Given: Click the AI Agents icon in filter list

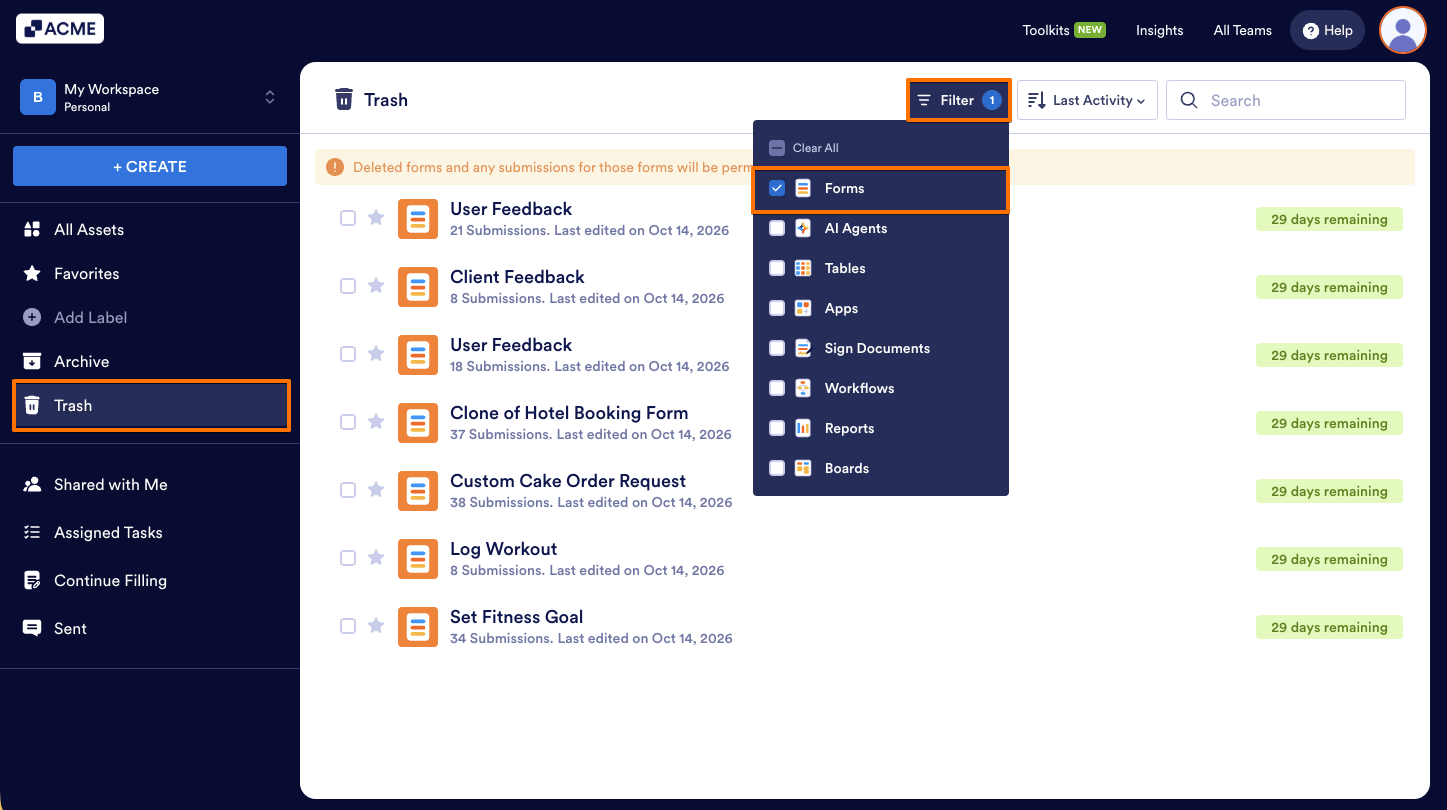Looking at the screenshot, I should point(803,228).
